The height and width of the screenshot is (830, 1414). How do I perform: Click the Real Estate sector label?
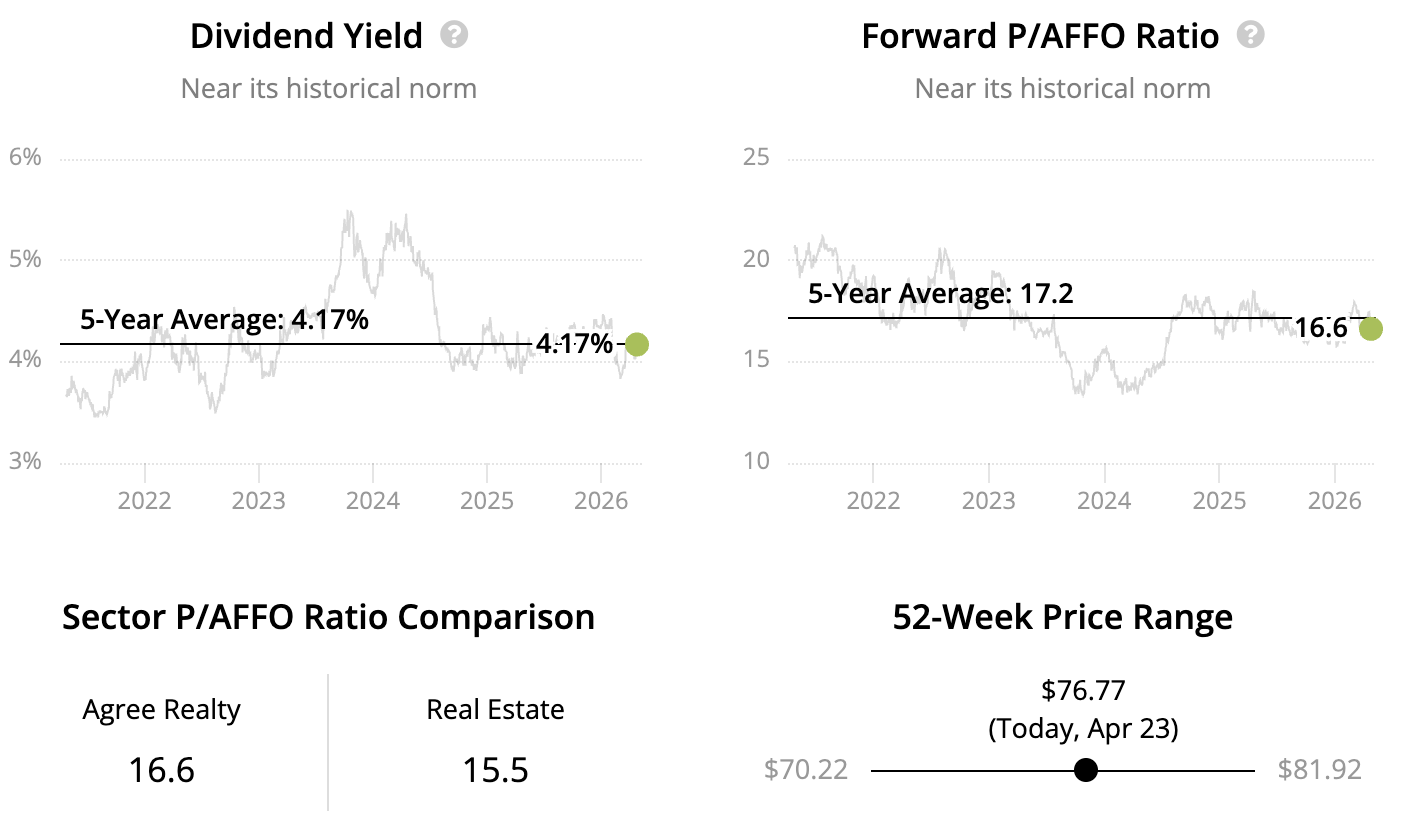[x=495, y=710]
